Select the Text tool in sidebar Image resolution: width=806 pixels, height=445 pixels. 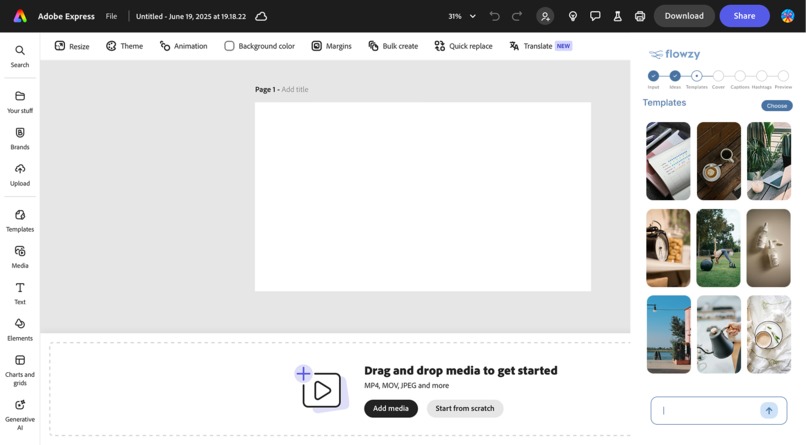point(20,293)
